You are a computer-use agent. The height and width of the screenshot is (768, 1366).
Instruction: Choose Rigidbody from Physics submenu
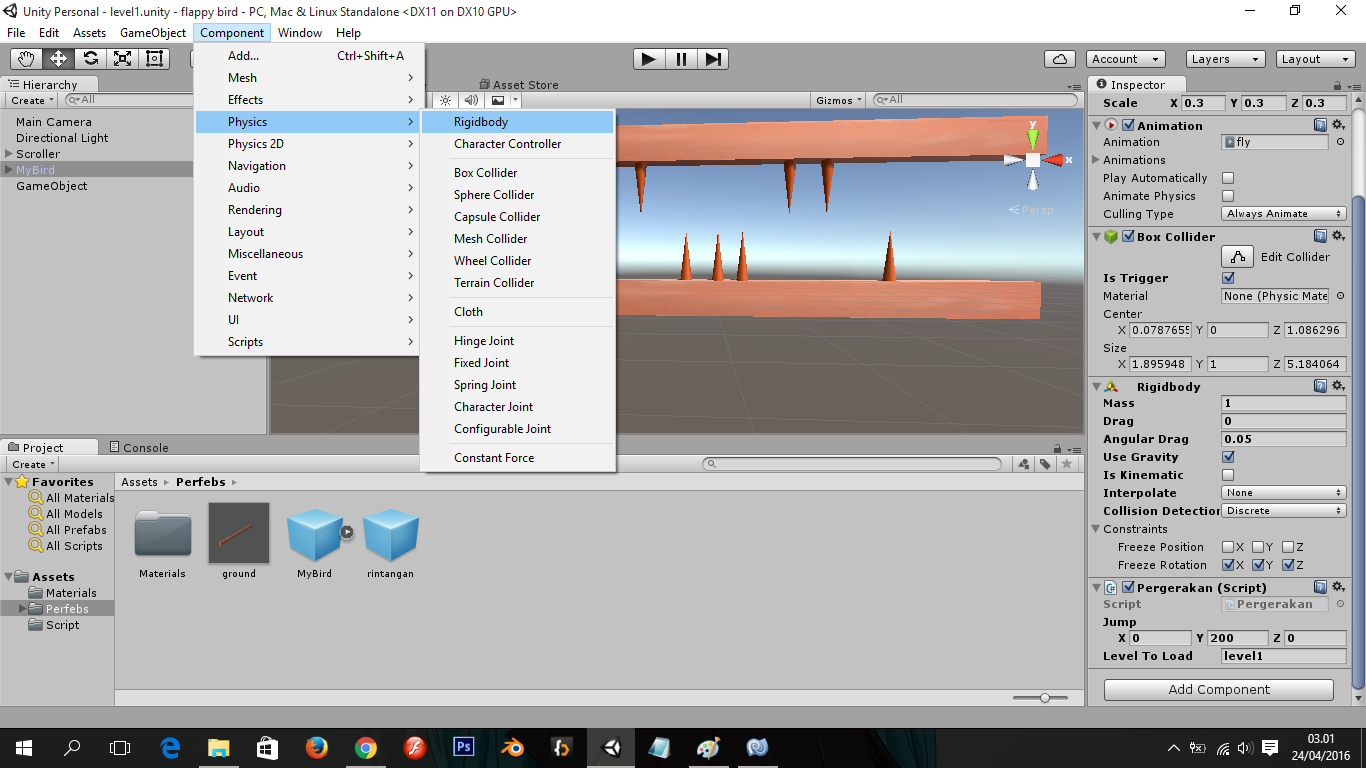tap(517, 122)
